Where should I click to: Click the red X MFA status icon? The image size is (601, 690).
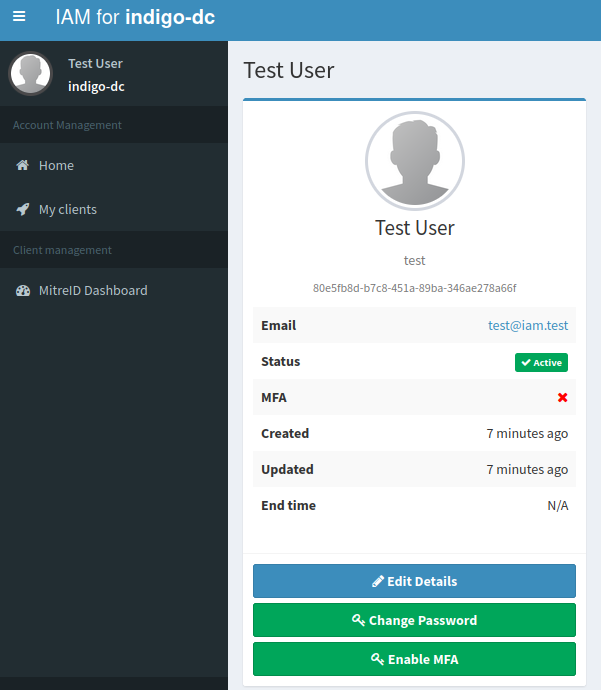pyautogui.click(x=562, y=398)
